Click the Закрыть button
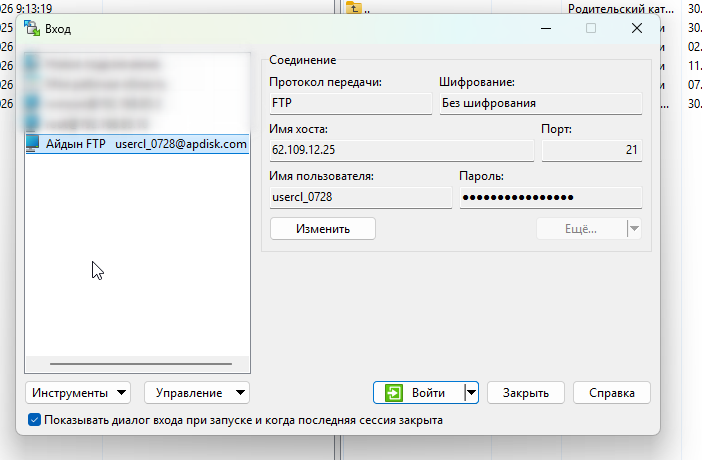 point(526,393)
